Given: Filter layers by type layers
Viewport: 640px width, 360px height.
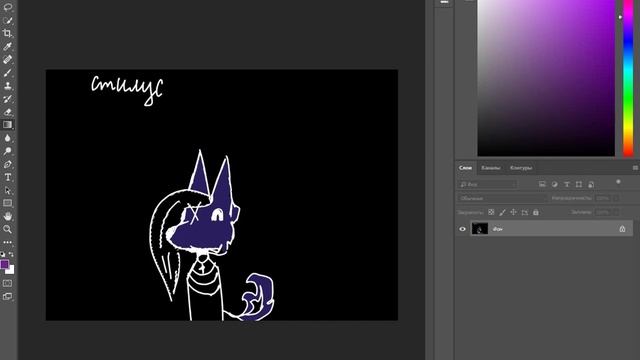Looking at the screenshot, I should point(567,184).
